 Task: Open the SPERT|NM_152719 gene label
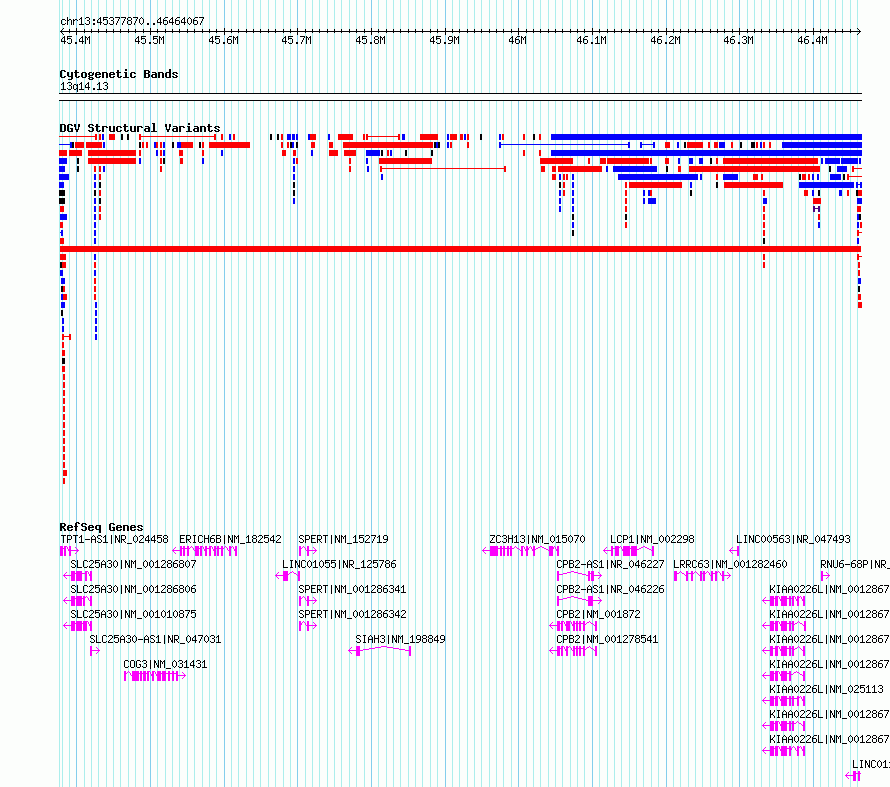click(343, 539)
